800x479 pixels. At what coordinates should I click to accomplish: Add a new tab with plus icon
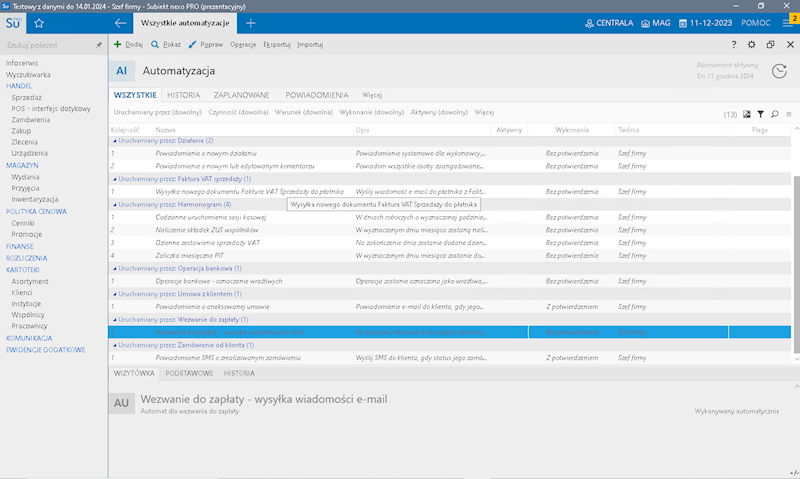tap(251, 23)
